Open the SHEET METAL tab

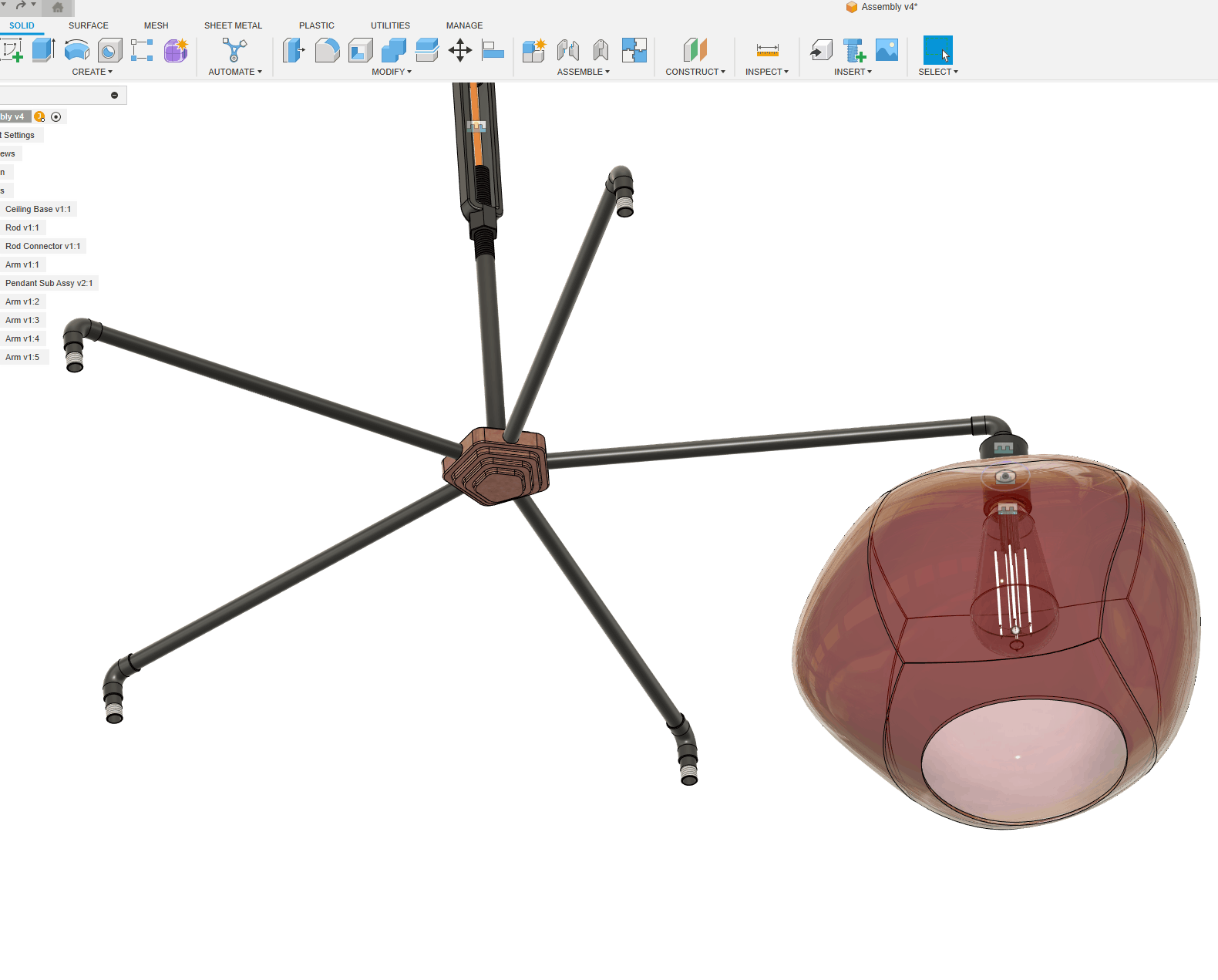233,25
